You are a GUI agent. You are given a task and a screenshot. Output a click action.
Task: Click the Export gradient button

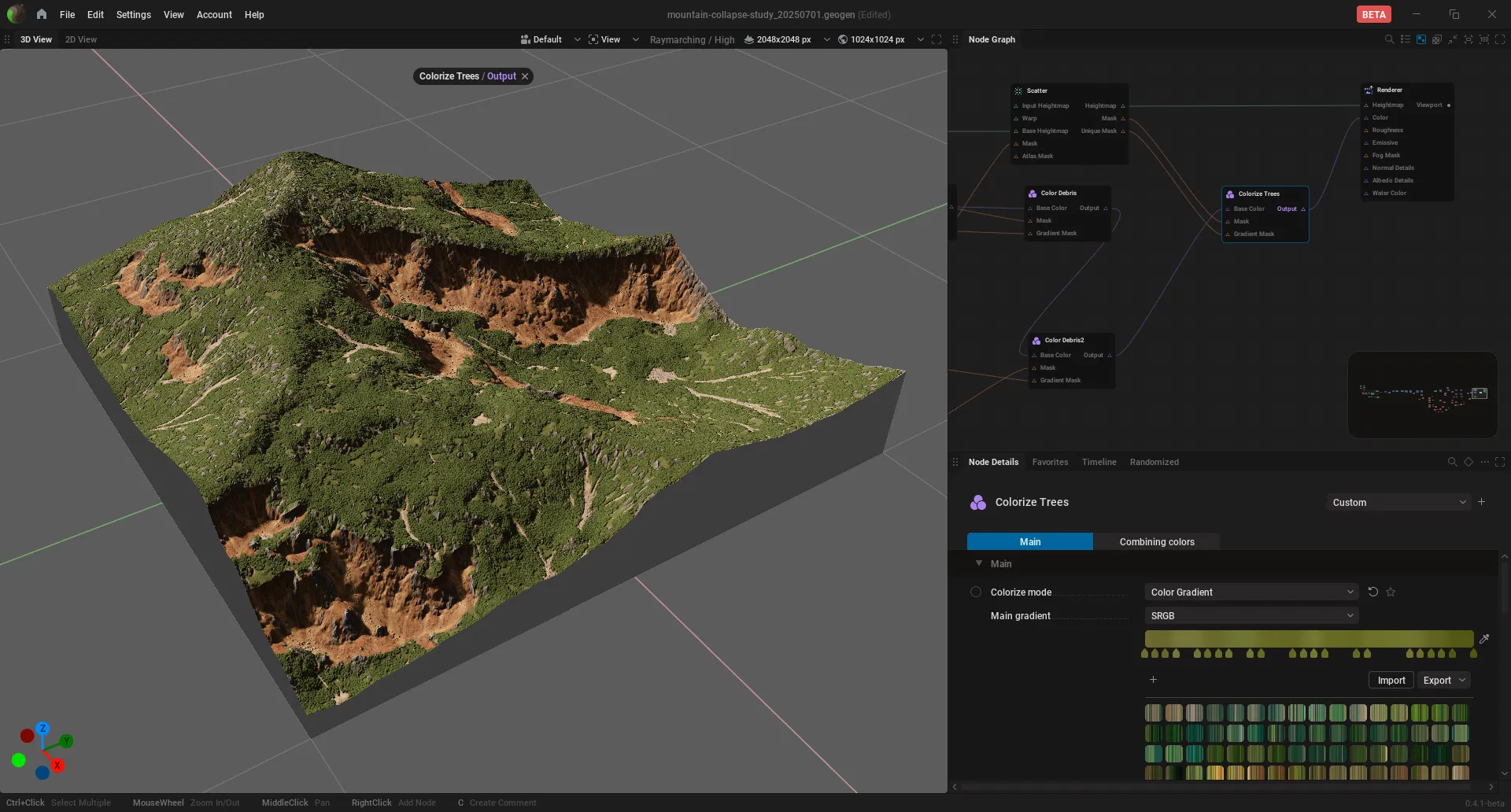1443,680
